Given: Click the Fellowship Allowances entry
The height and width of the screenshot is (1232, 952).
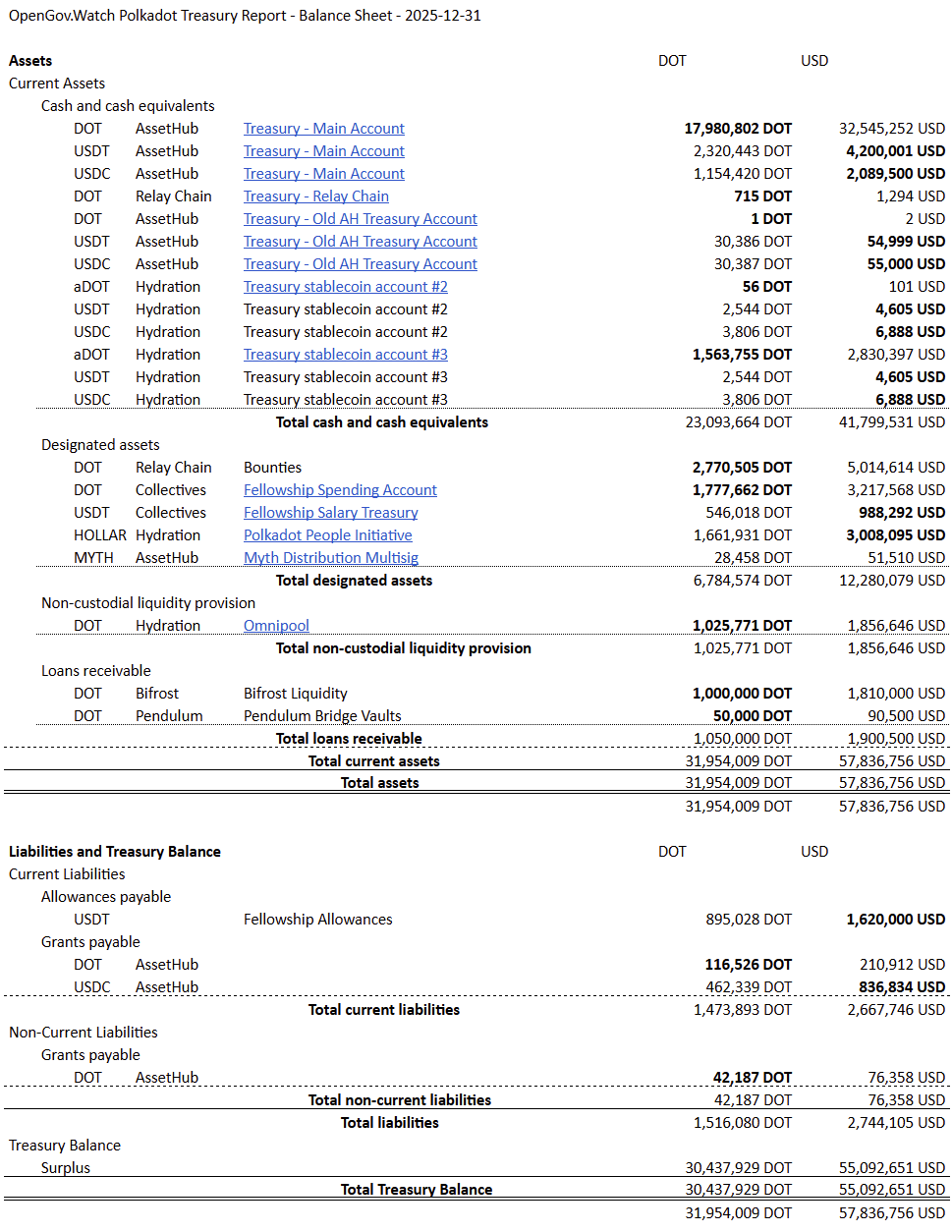Looking at the screenshot, I should (317, 920).
